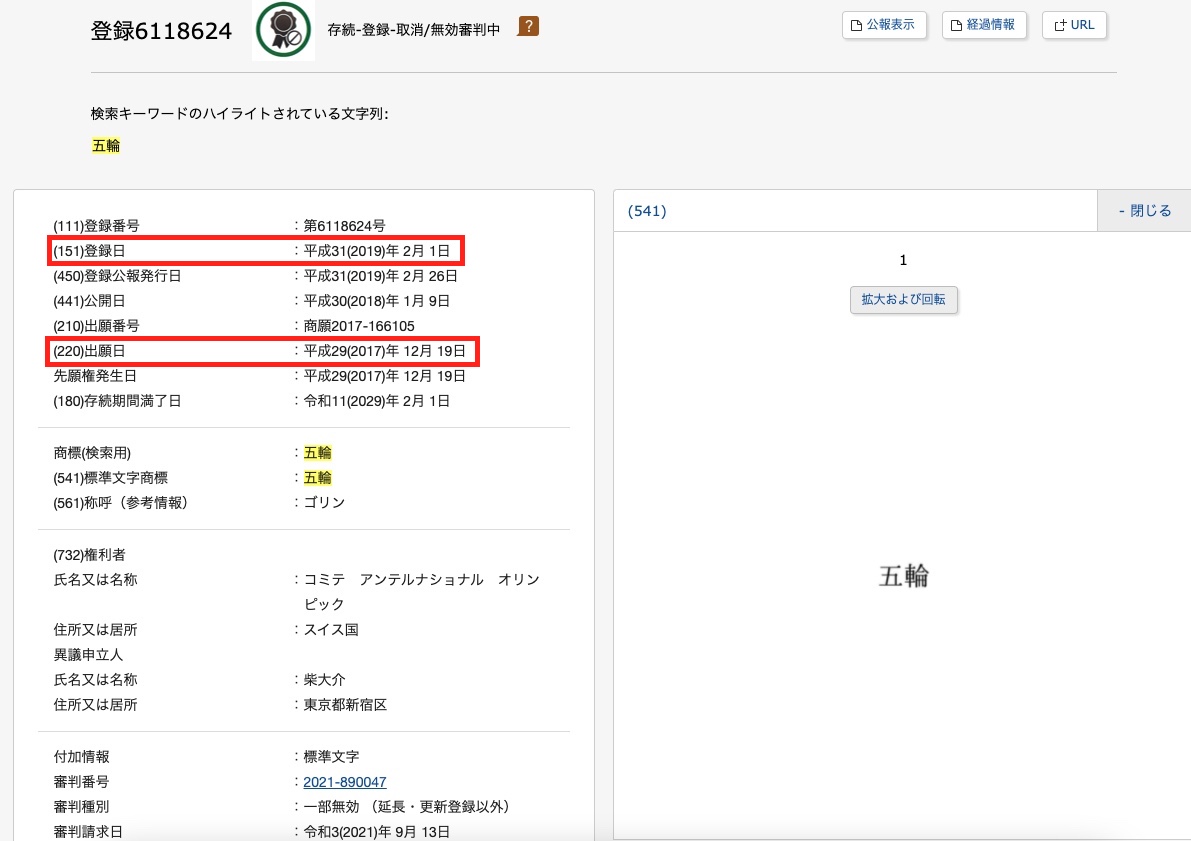Click the (732)権利者 label
1191x841 pixels.
[x=90, y=555]
